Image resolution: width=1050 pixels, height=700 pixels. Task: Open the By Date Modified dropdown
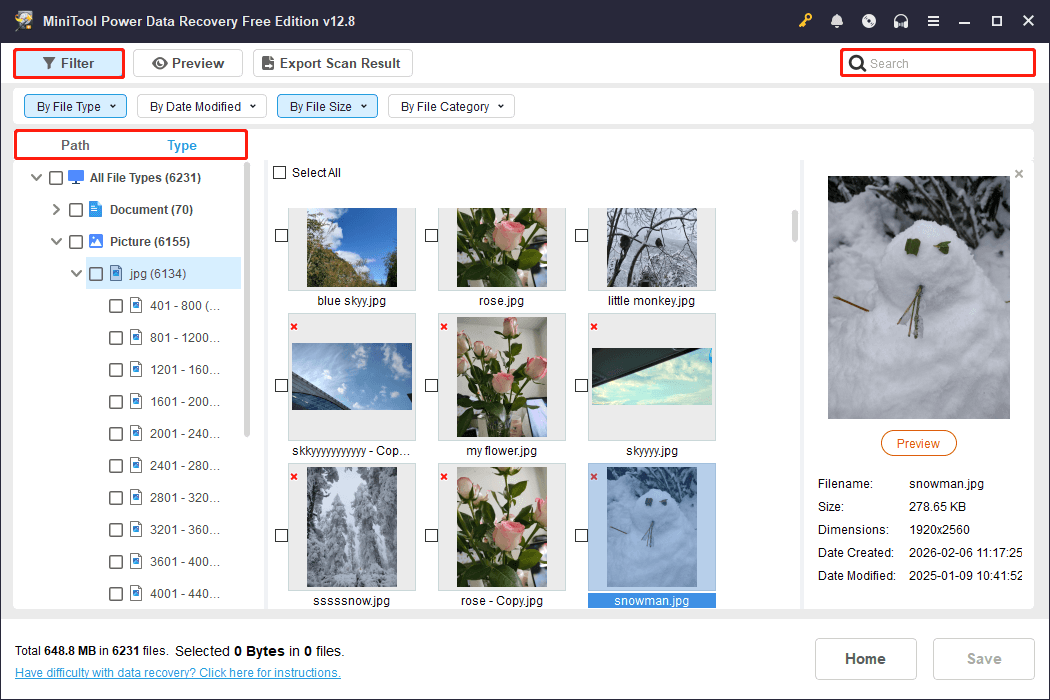coord(201,105)
